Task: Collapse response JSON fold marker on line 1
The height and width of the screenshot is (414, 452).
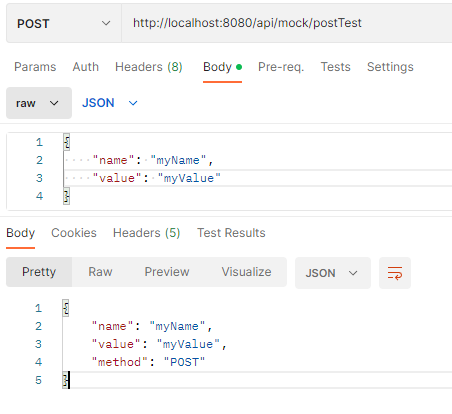Action: tap(66, 308)
